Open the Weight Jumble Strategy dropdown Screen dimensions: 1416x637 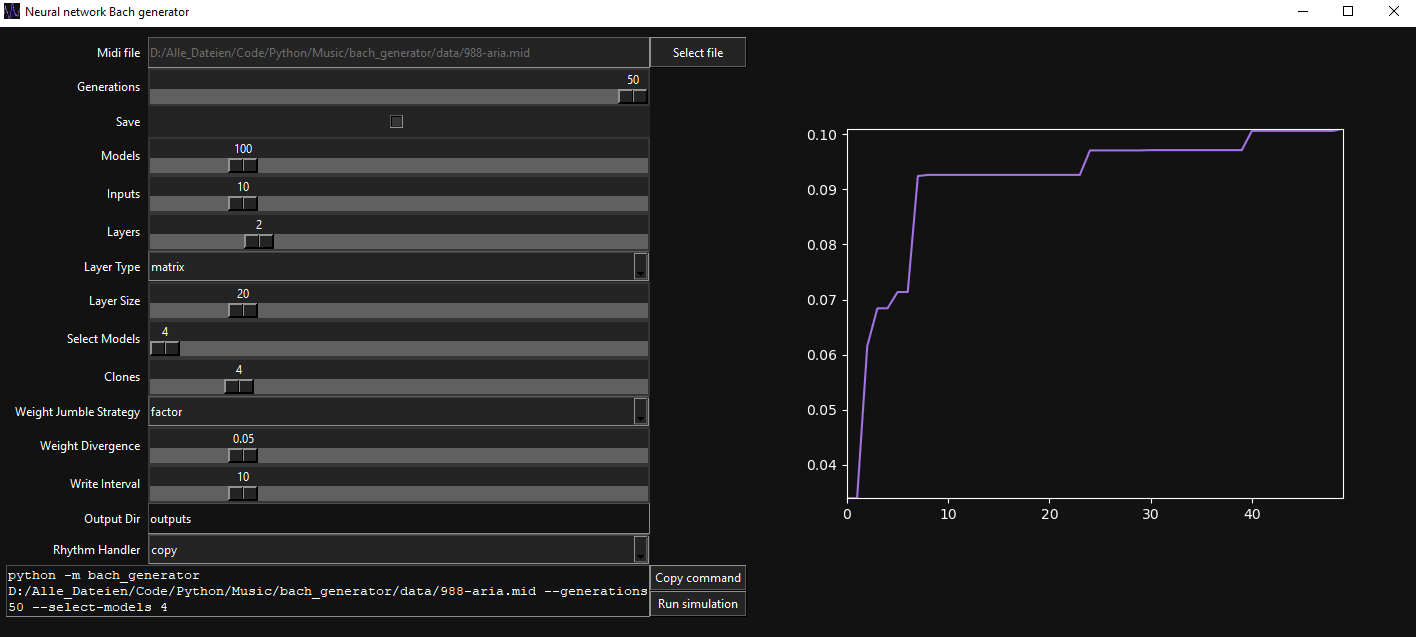coord(640,411)
